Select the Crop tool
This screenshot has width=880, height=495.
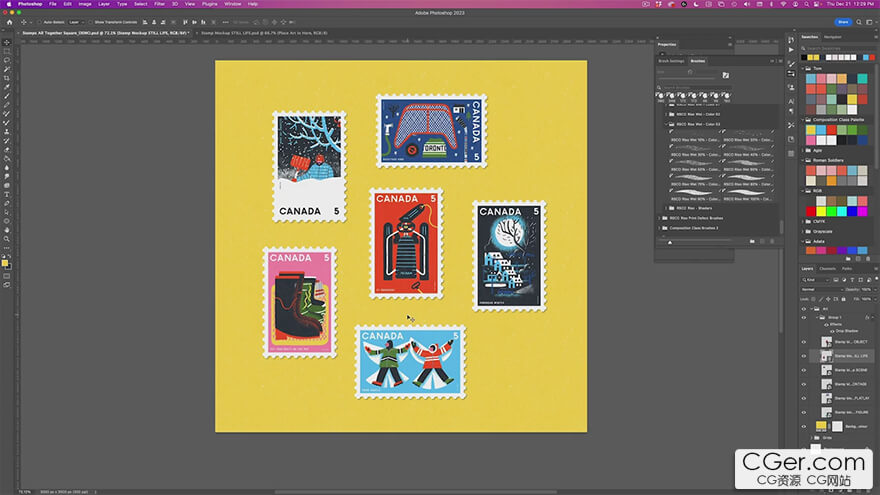pyautogui.click(x=7, y=78)
